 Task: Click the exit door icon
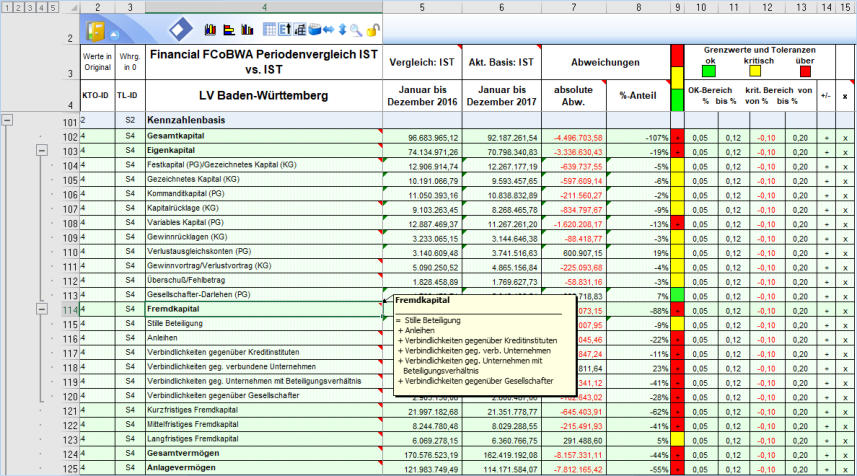(x=97, y=30)
